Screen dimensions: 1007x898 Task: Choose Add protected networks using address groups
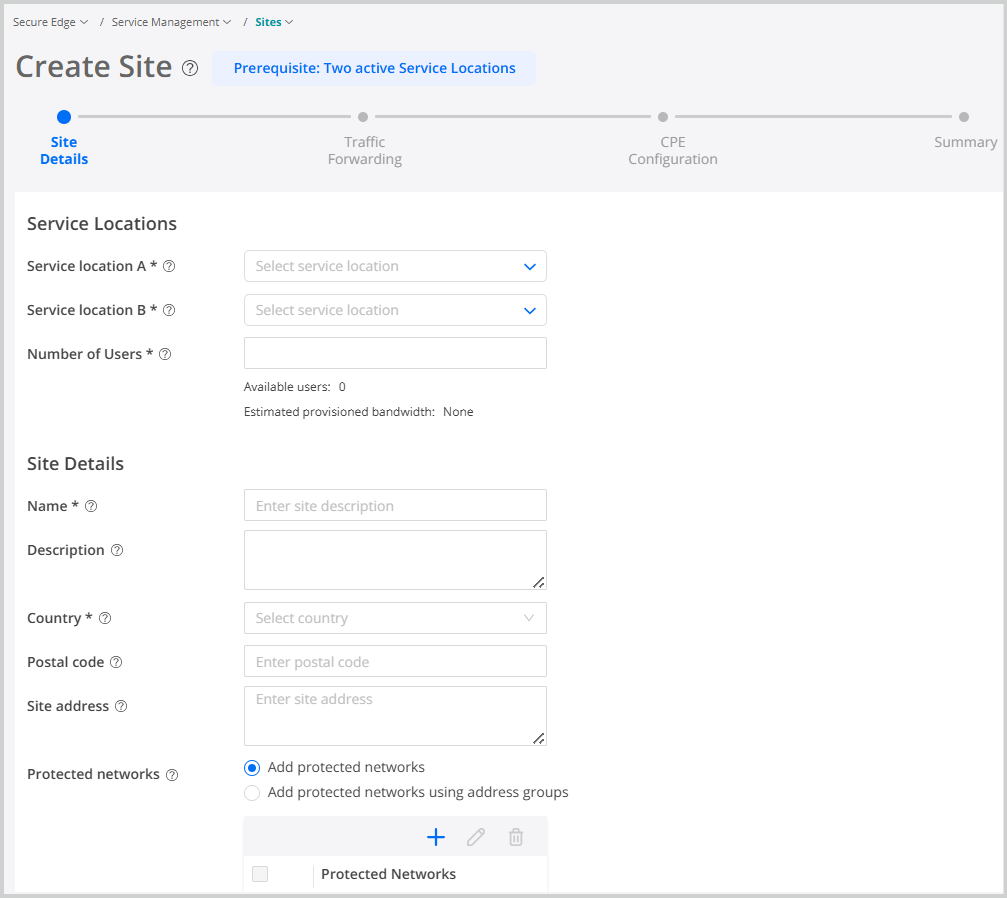coord(252,793)
